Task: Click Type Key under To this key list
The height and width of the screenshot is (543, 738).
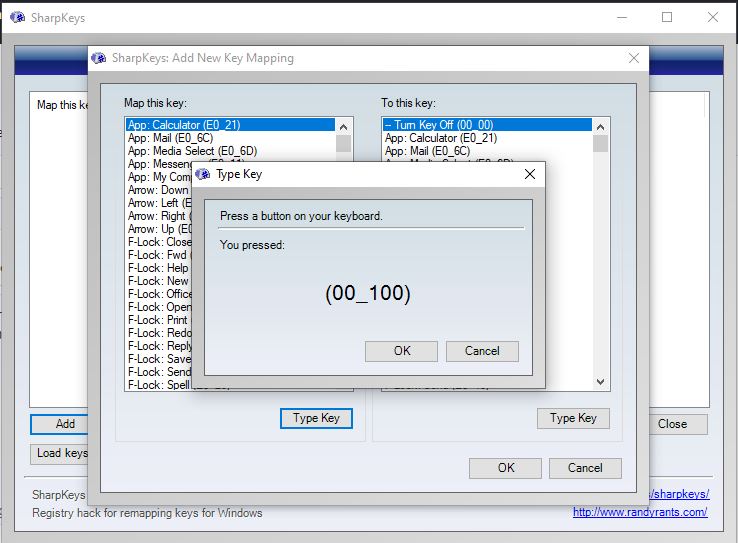Action: click(x=573, y=418)
